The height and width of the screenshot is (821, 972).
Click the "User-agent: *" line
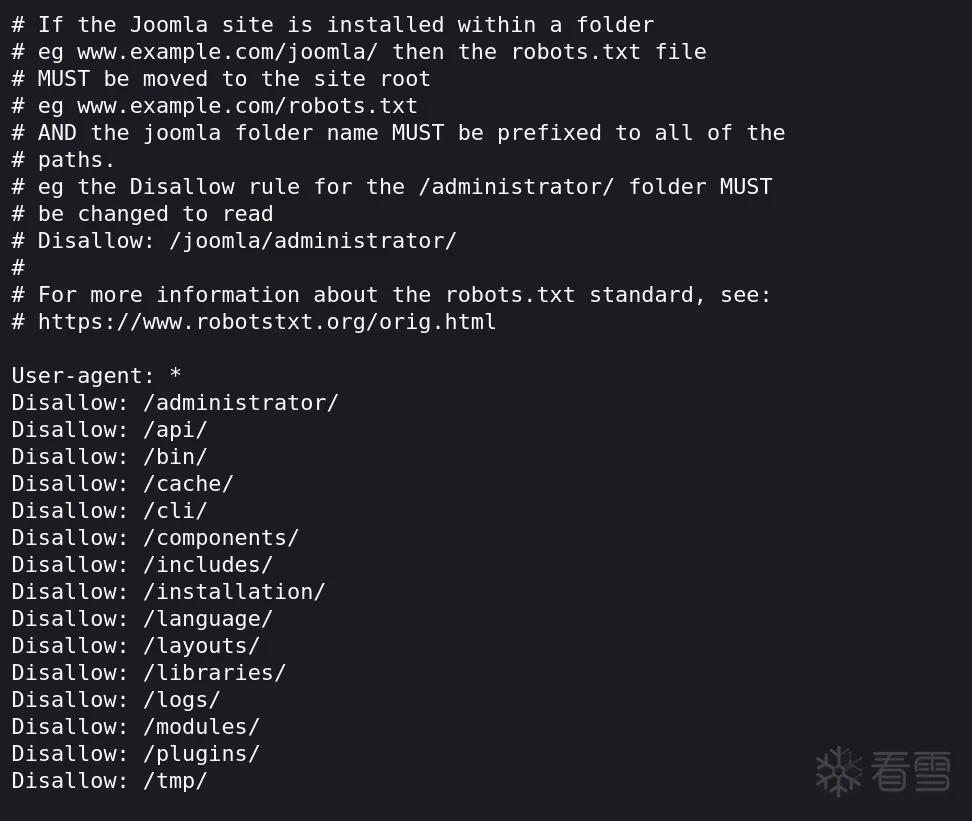pos(97,376)
